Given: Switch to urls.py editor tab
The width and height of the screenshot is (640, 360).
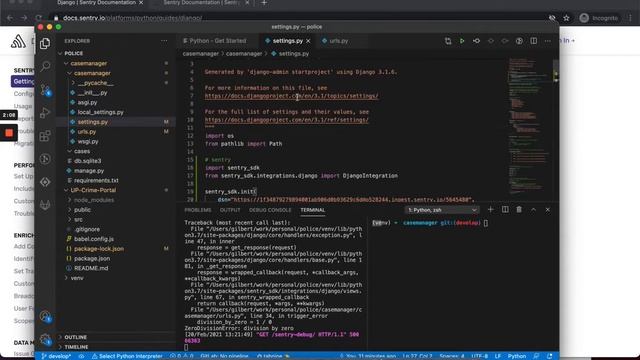Looking at the screenshot, I should point(338,41).
